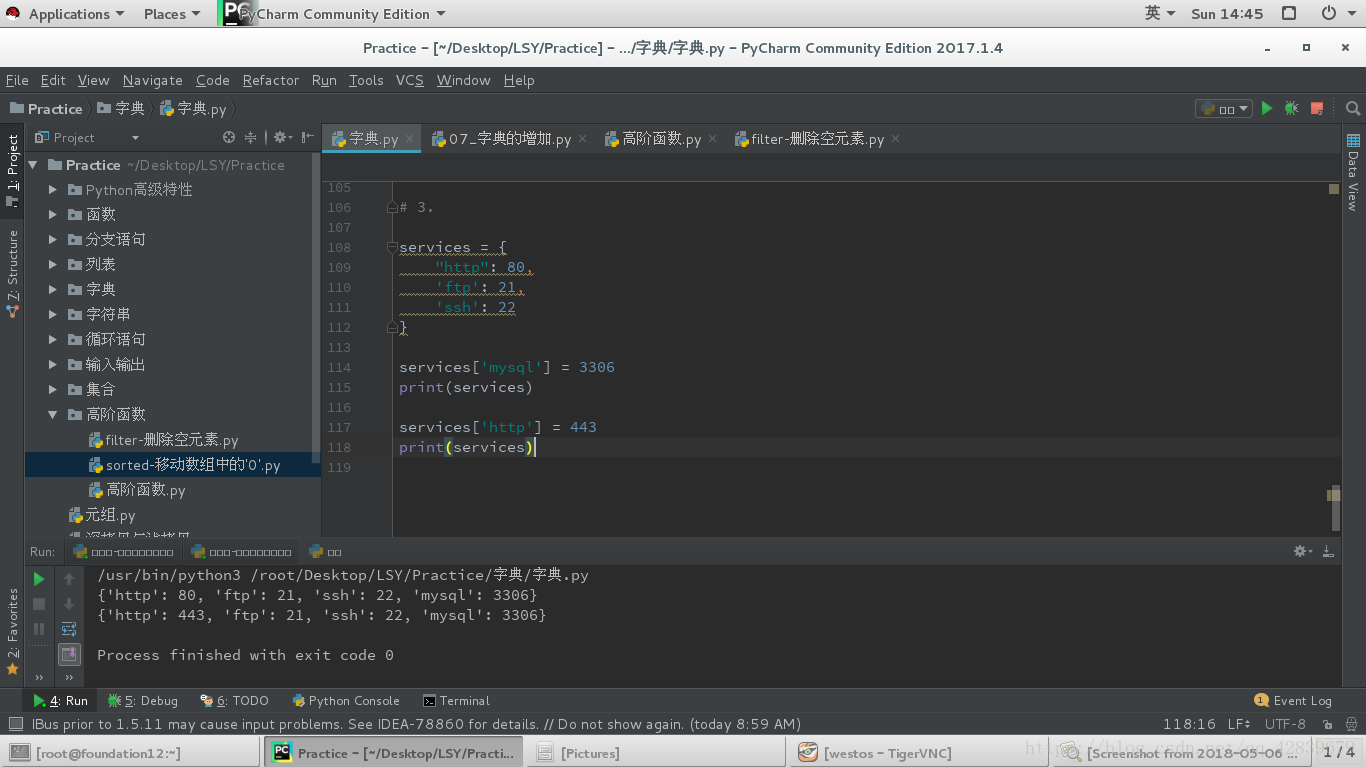Start debugging with the bug icon in main toolbar
This screenshot has width=1366, height=768.
click(1292, 108)
